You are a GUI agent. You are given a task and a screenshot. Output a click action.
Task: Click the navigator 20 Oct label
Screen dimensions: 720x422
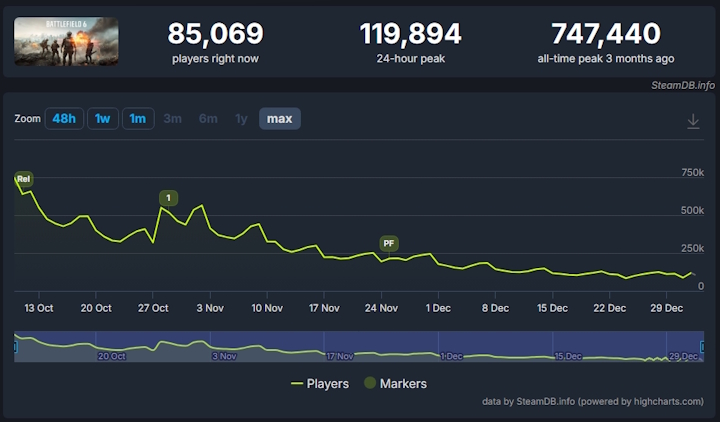[112, 356]
